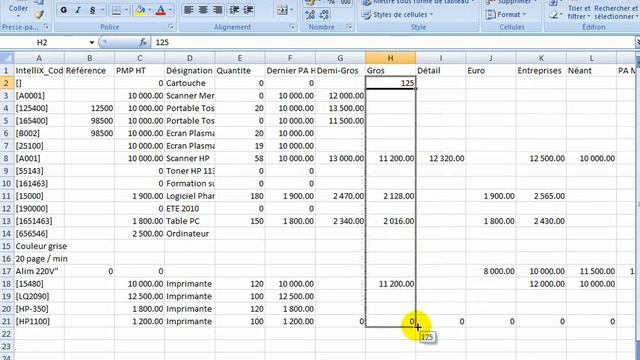Apply red font color

click(161, 10)
